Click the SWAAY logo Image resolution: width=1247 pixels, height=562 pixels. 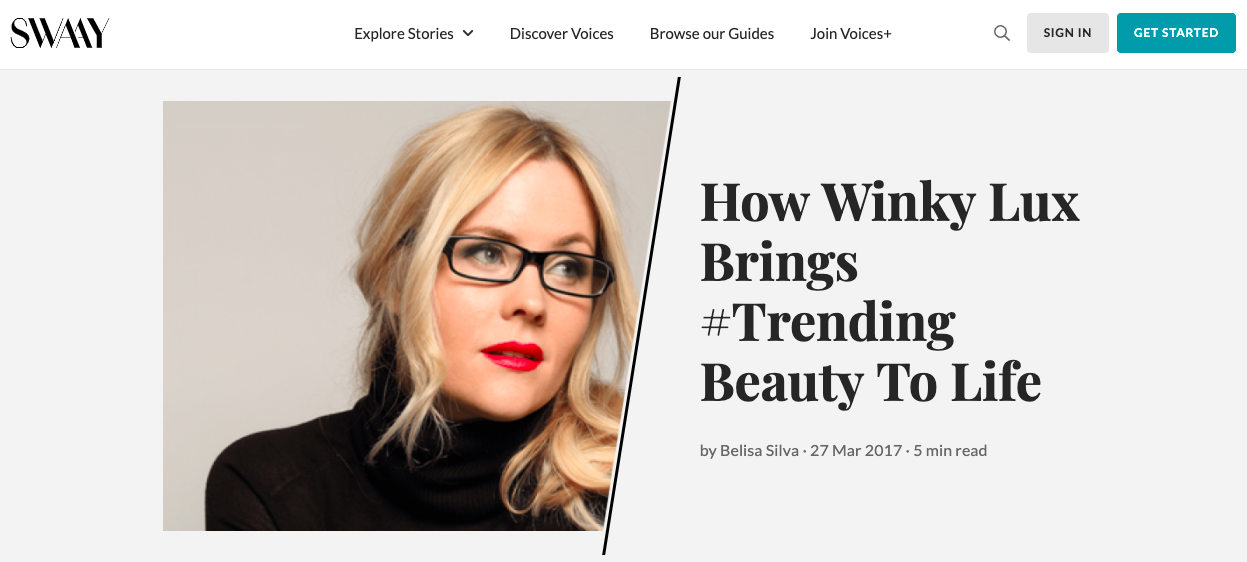(60, 33)
